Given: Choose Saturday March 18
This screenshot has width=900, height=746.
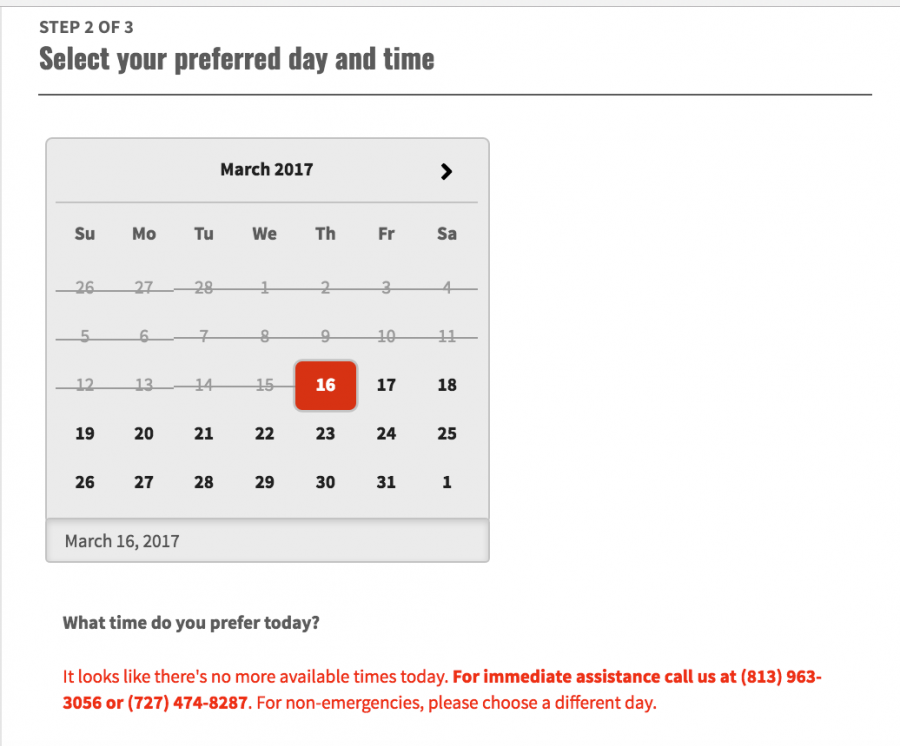Looking at the screenshot, I should coord(447,385).
